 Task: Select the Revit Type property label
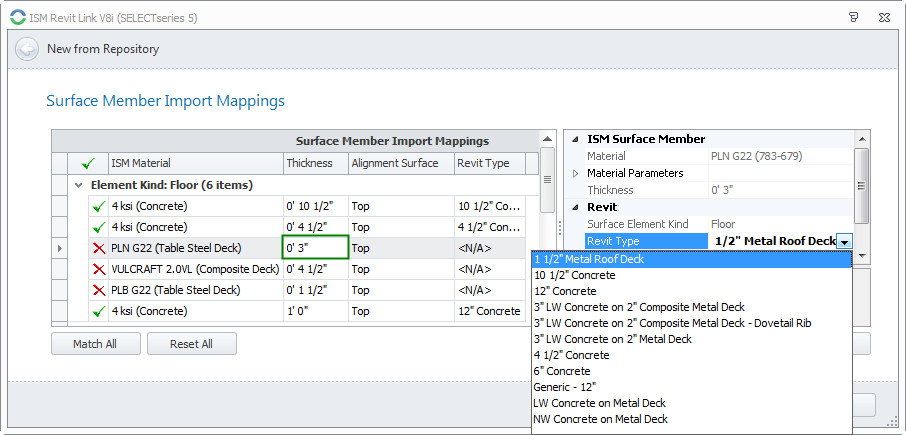pyautogui.click(x=647, y=241)
